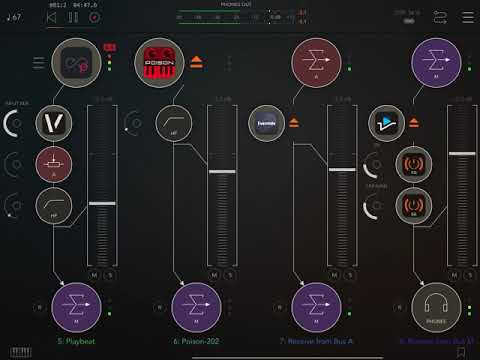Show the on-screen keyboard

pyautogui.click(x=21, y=352)
